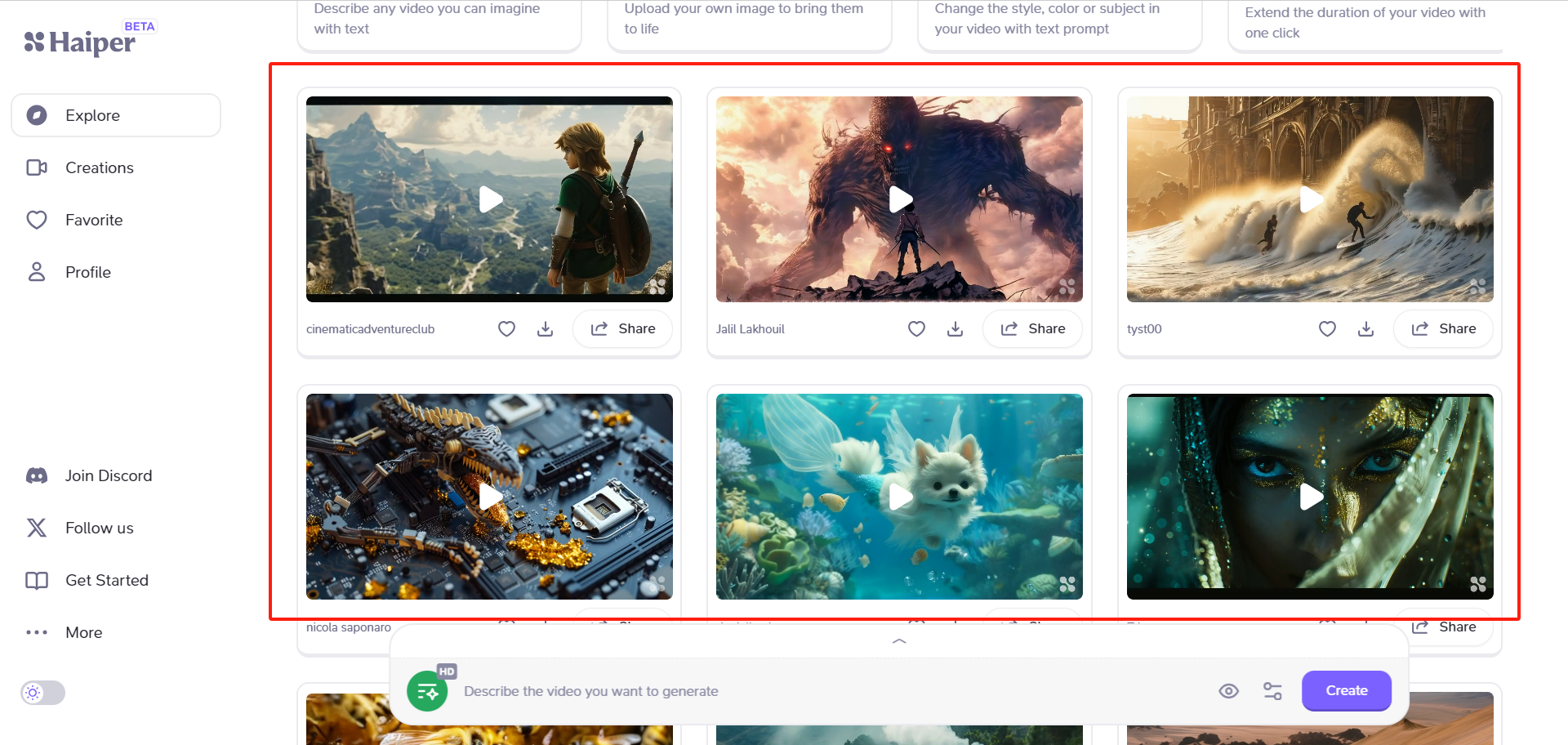This screenshot has width=1568, height=745.
Task: Open the More menu in sidebar
Action: click(83, 632)
